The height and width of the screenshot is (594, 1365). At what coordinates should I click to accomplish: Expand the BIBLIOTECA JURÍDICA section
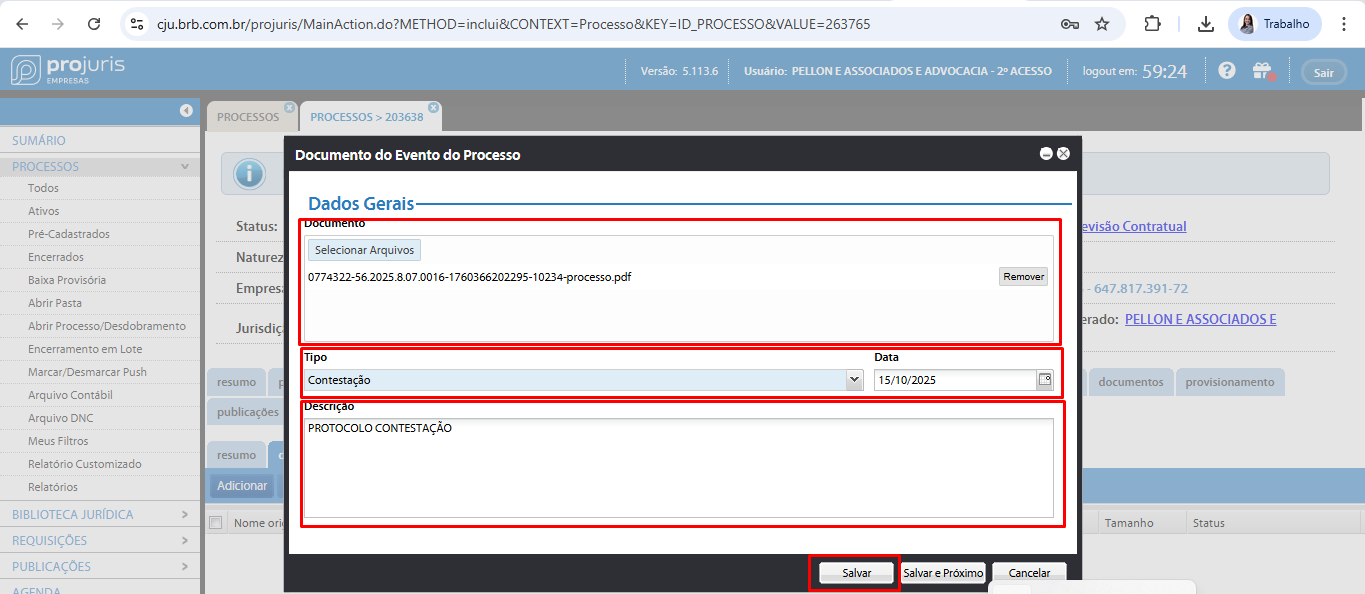coord(184,514)
